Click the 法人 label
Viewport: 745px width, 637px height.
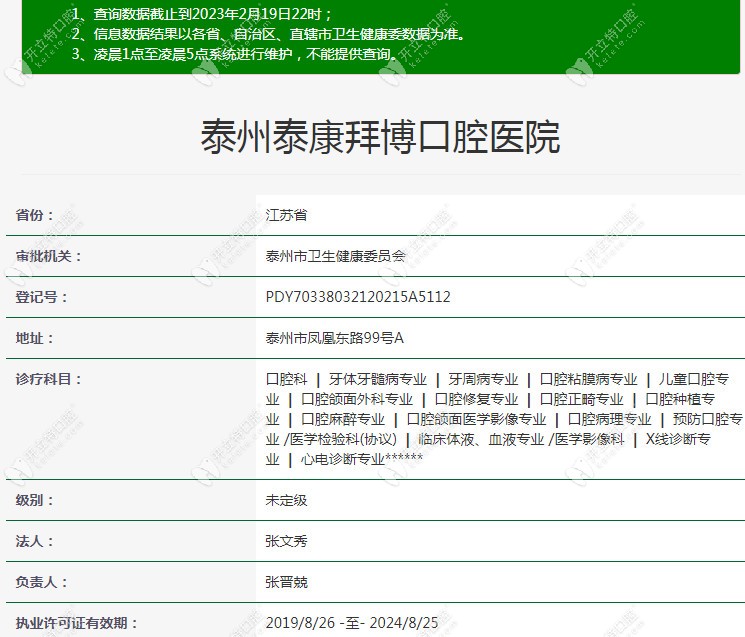(x=35, y=541)
